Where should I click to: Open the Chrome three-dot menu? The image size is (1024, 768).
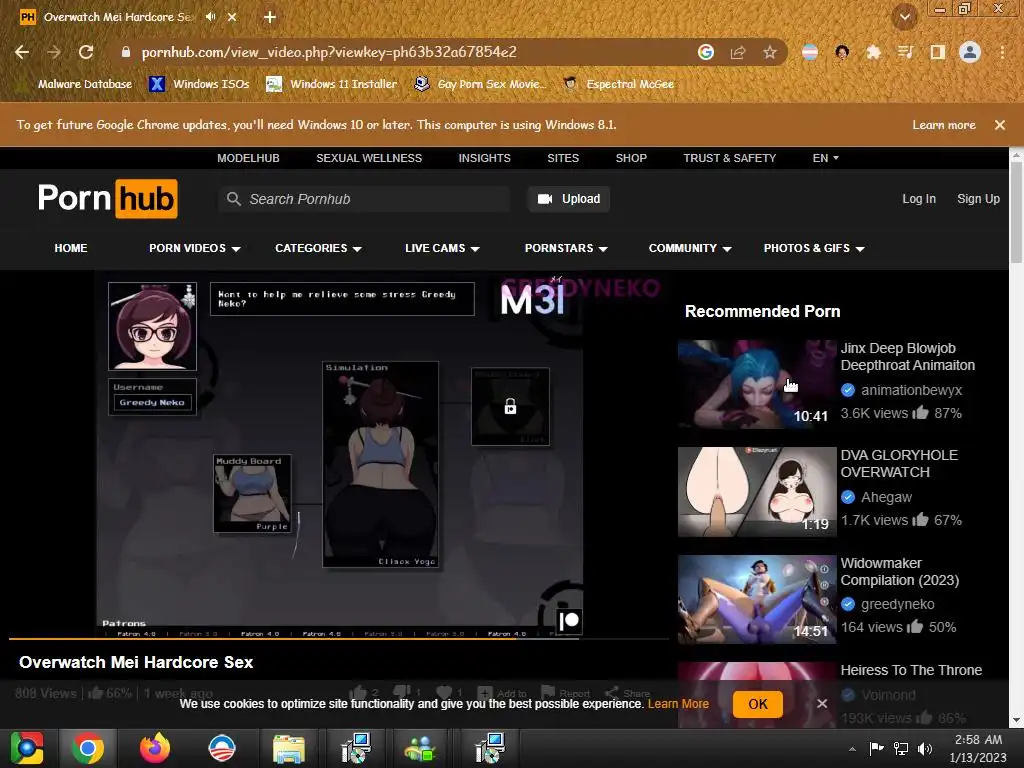click(1002, 52)
